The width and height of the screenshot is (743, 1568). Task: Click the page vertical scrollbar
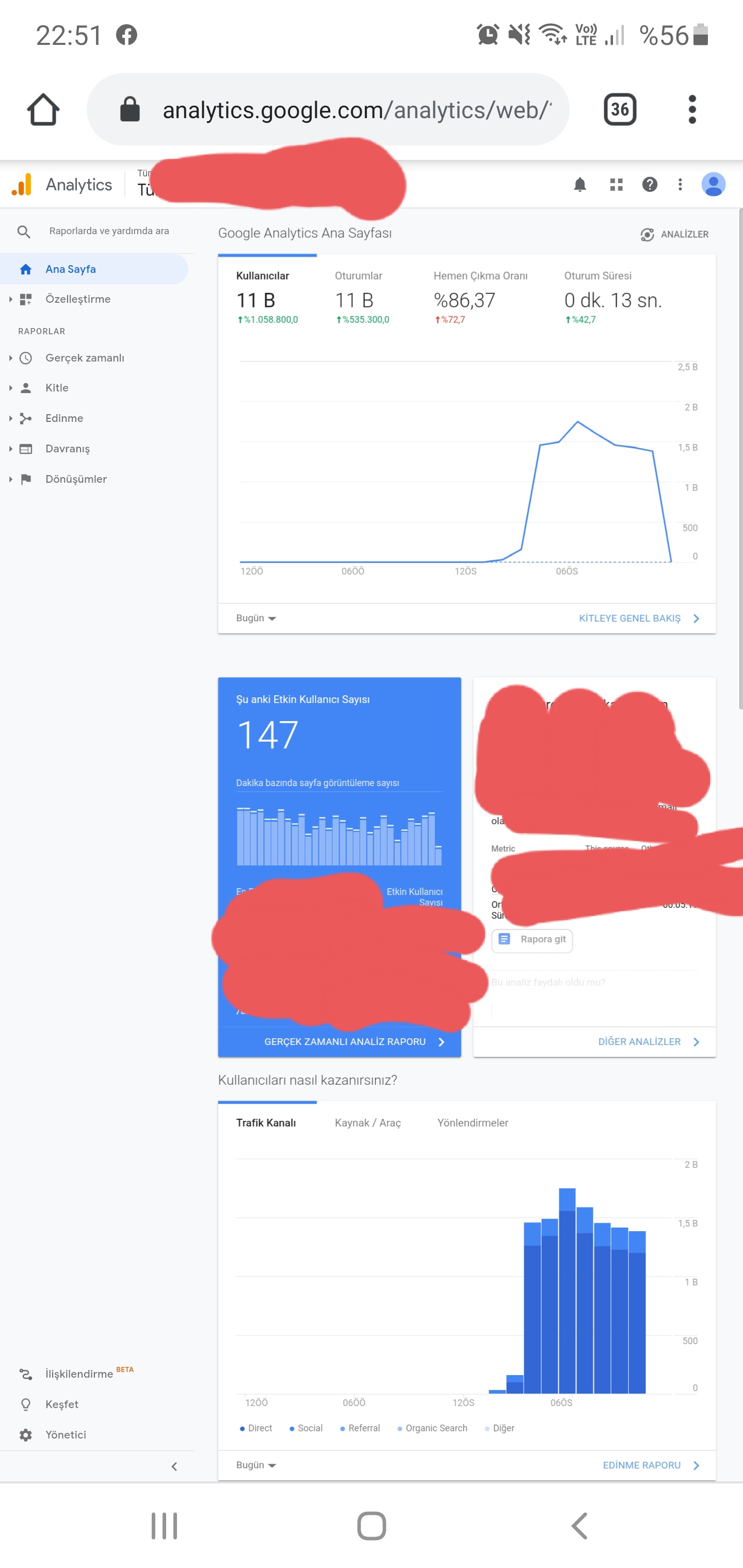(x=740, y=459)
